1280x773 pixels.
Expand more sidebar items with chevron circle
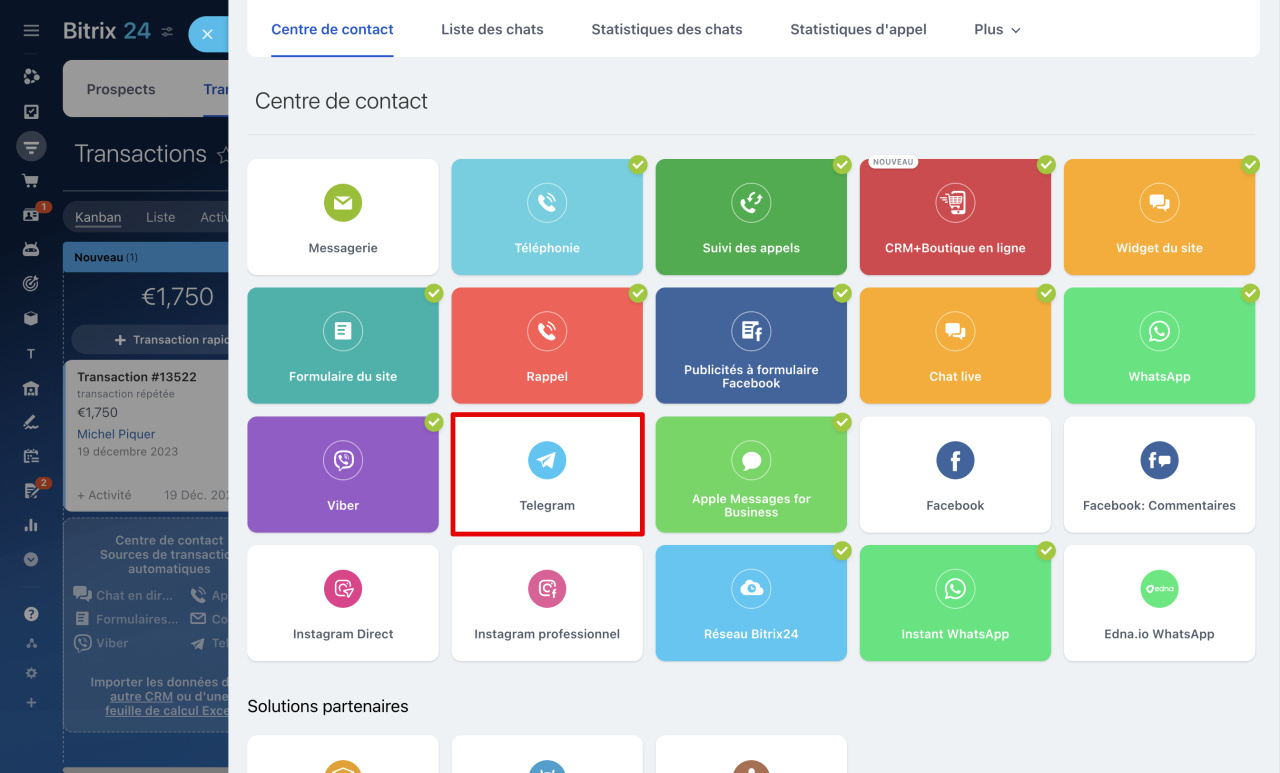pos(31,560)
